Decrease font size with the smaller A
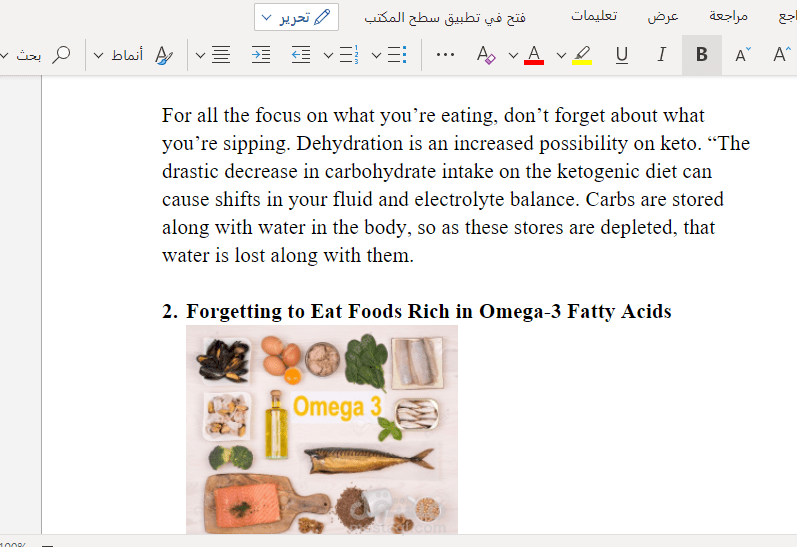 (x=742, y=55)
